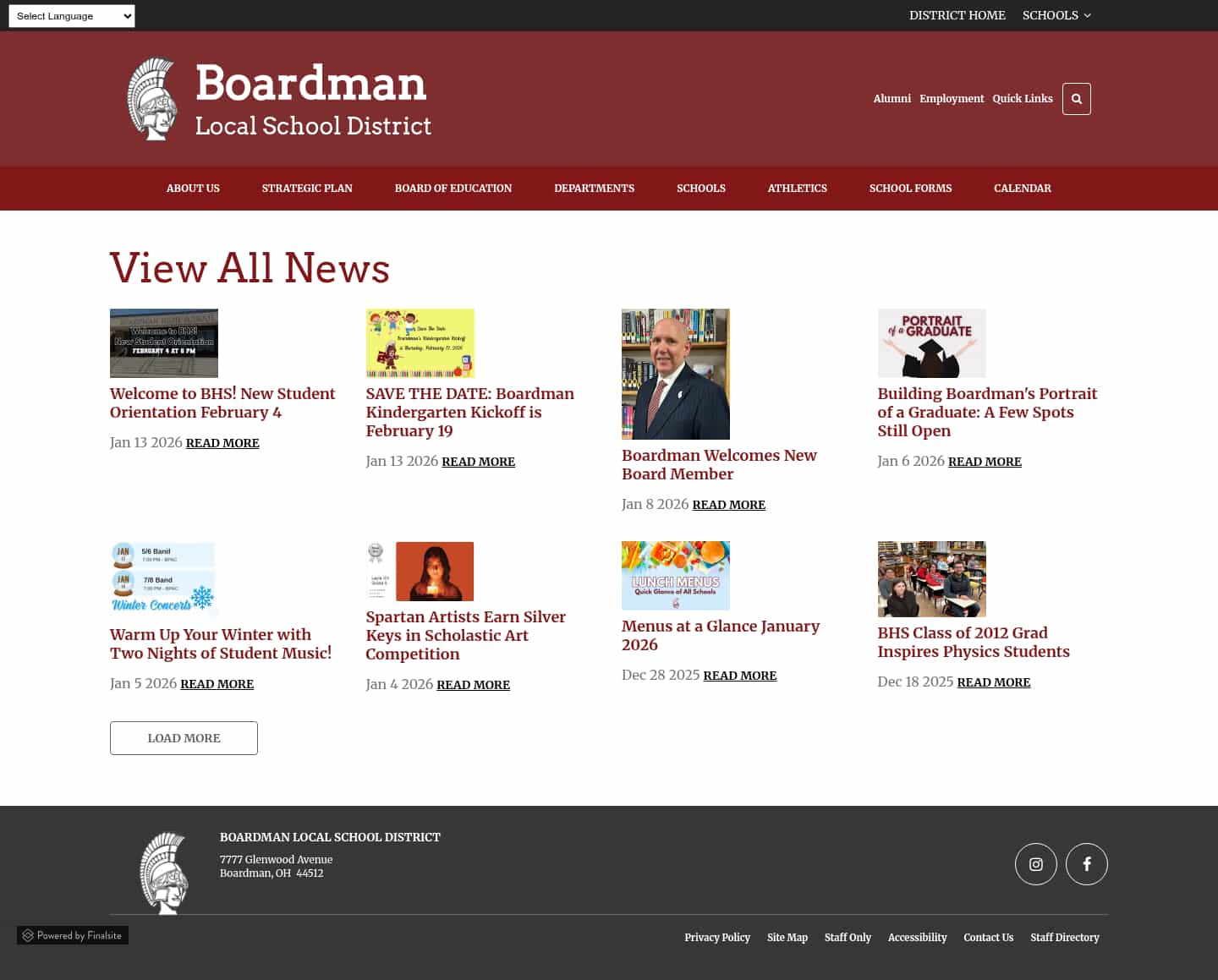Viewport: 1218px width, 980px height.
Task: Open Staff Directory in the footer
Action: [x=1064, y=937]
